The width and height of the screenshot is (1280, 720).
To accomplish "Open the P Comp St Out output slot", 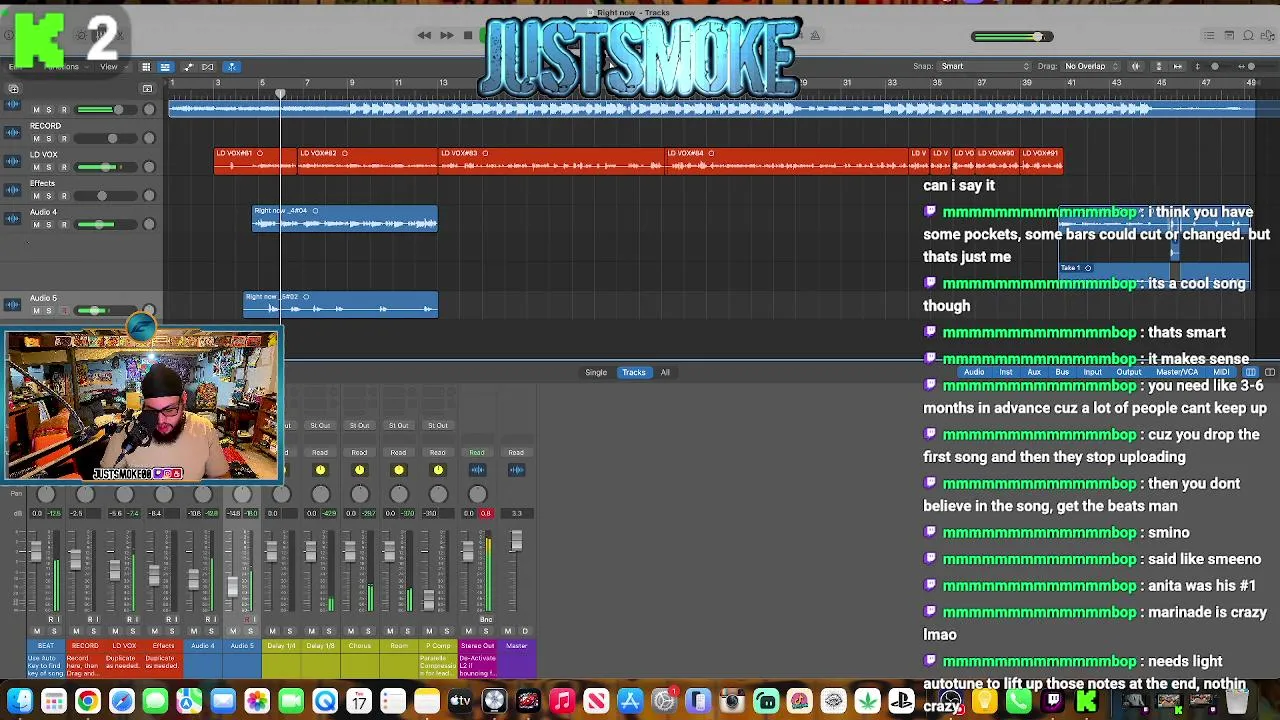I will [x=438, y=426].
